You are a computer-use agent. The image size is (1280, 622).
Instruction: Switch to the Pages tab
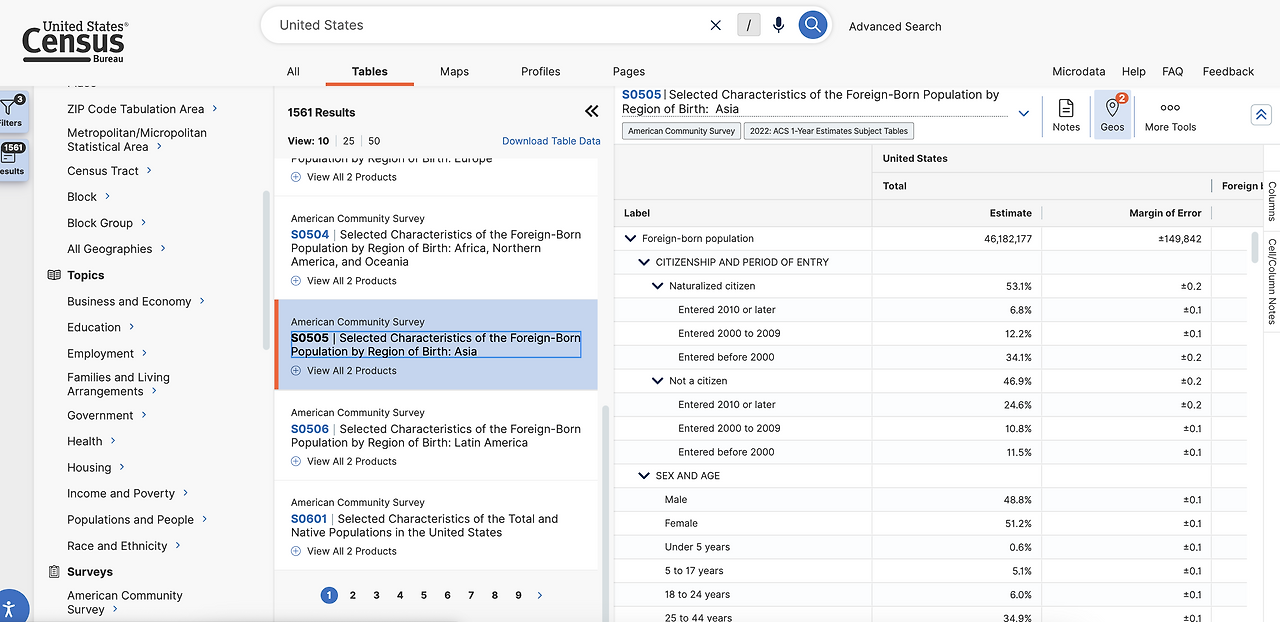click(x=629, y=71)
